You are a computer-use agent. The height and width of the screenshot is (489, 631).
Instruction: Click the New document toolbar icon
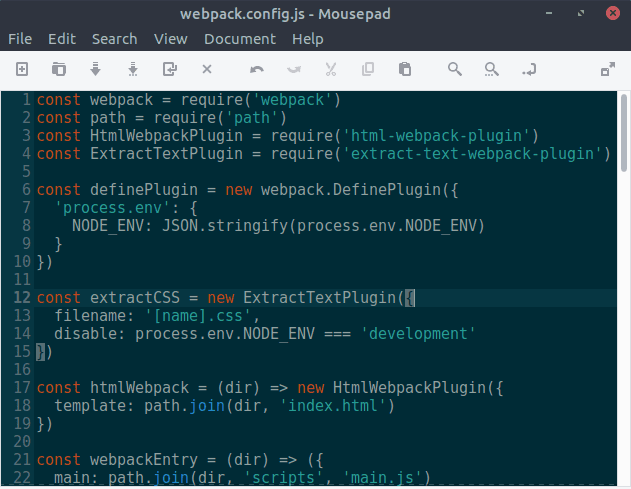22,69
